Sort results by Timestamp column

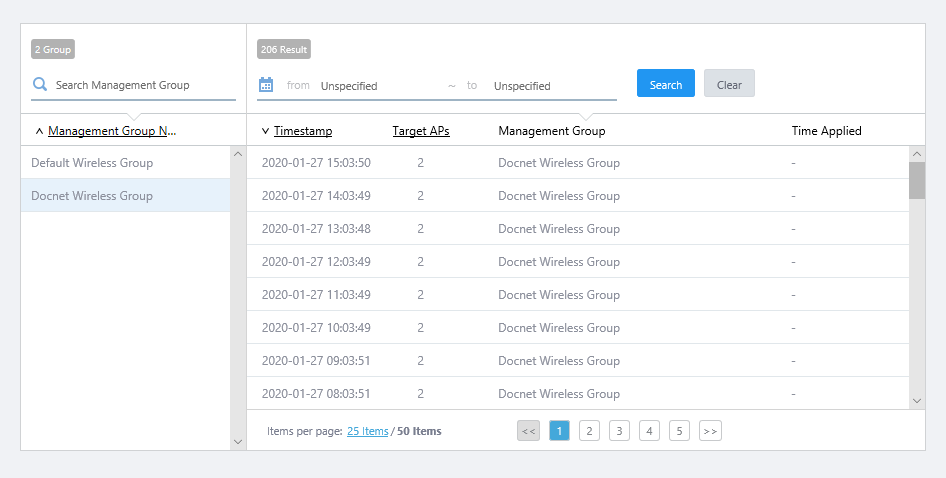point(302,131)
